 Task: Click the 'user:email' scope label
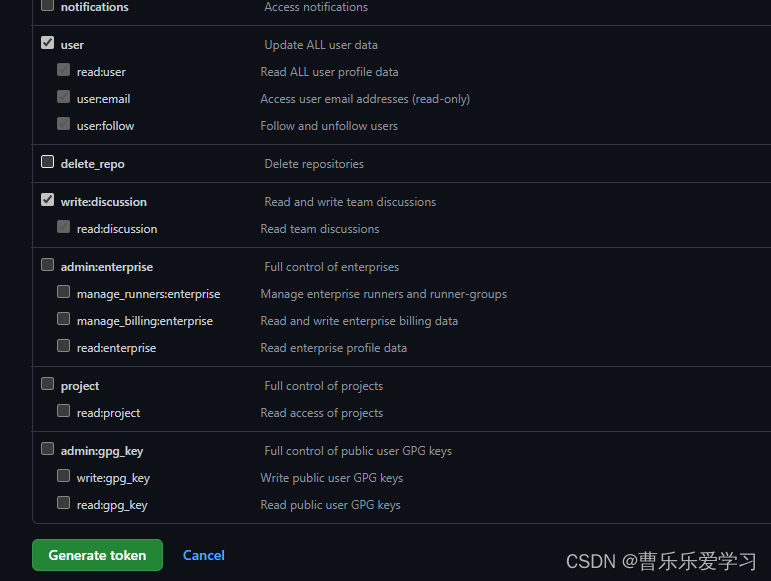(104, 99)
